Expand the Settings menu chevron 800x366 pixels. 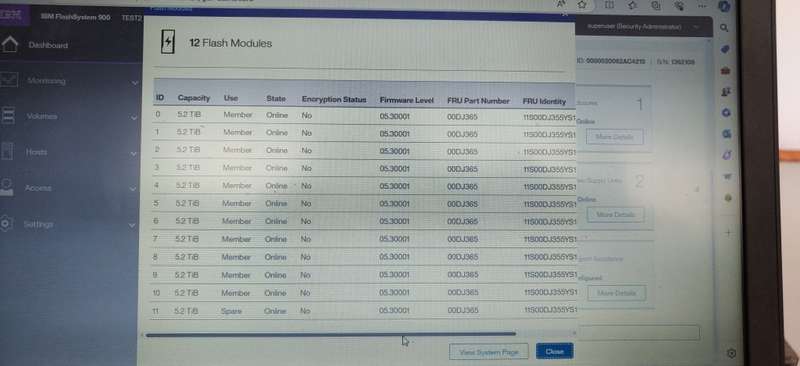coord(132,225)
